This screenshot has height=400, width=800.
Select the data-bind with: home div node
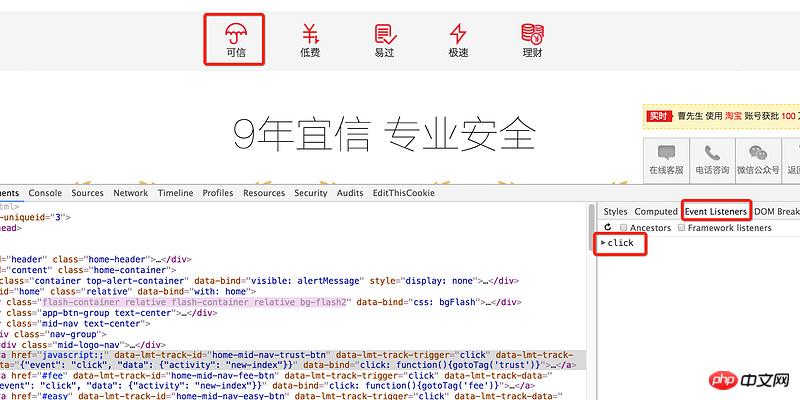[x=128, y=291]
